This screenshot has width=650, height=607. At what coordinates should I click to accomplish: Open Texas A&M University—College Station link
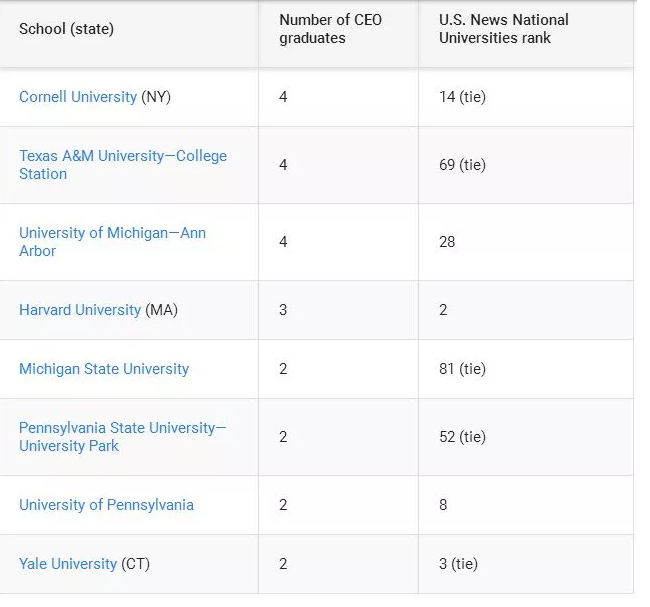[x=123, y=165]
